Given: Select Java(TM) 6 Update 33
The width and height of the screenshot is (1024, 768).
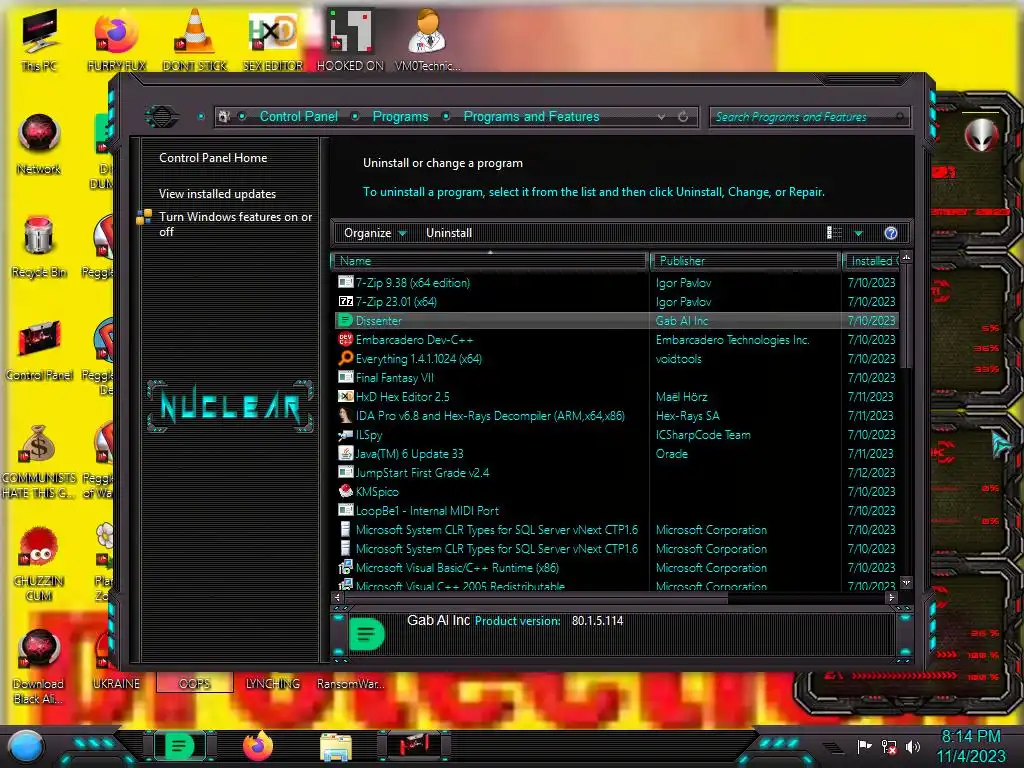Looking at the screenshot, I should (x=616, y=453).
